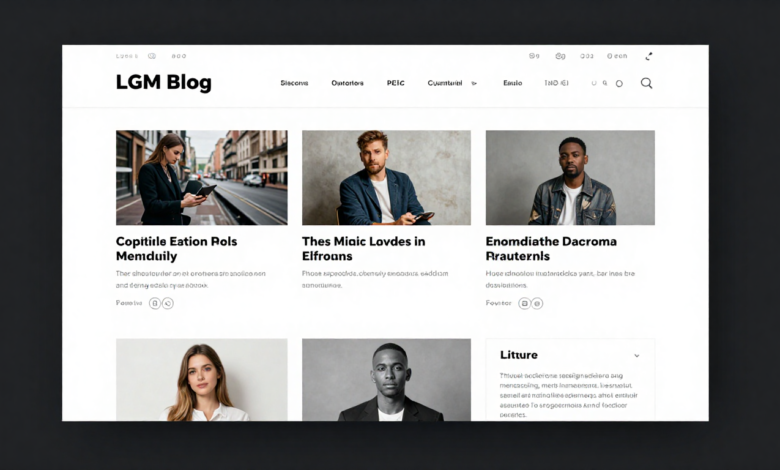Click second round icon under first article
Viewport: 780px width, 470px height.
click(168, 303)
